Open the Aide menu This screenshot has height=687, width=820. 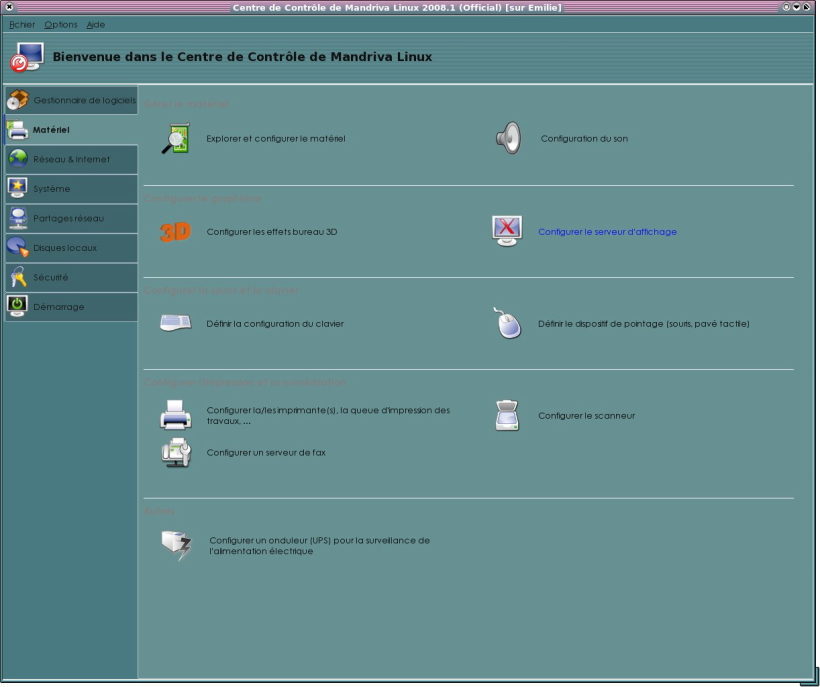tap(96, 25)
